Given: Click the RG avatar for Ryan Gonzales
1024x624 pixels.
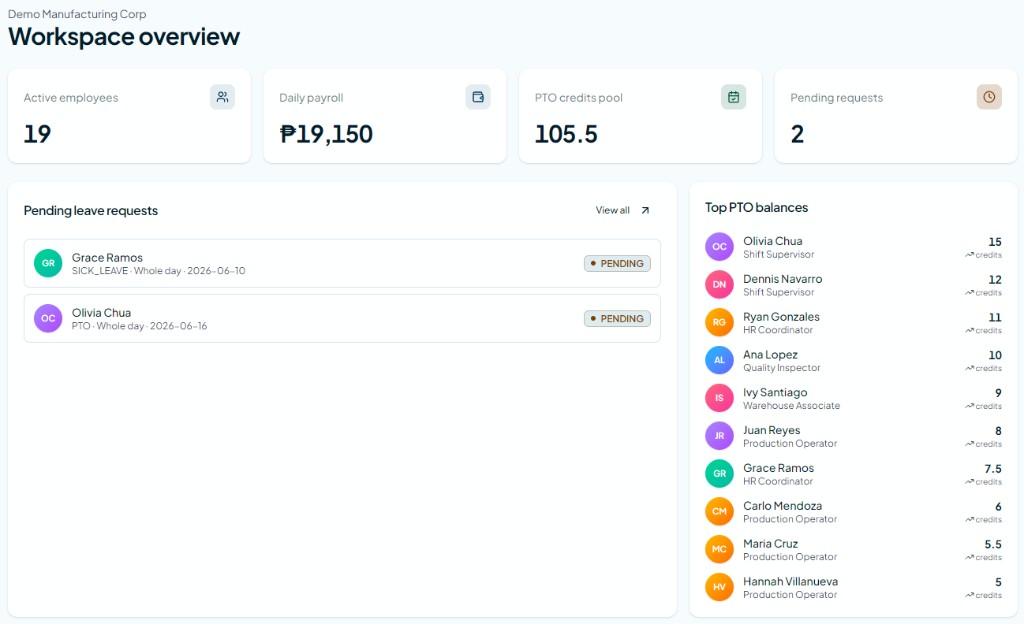Looking at the screenshot, I should tap(719, 322).
